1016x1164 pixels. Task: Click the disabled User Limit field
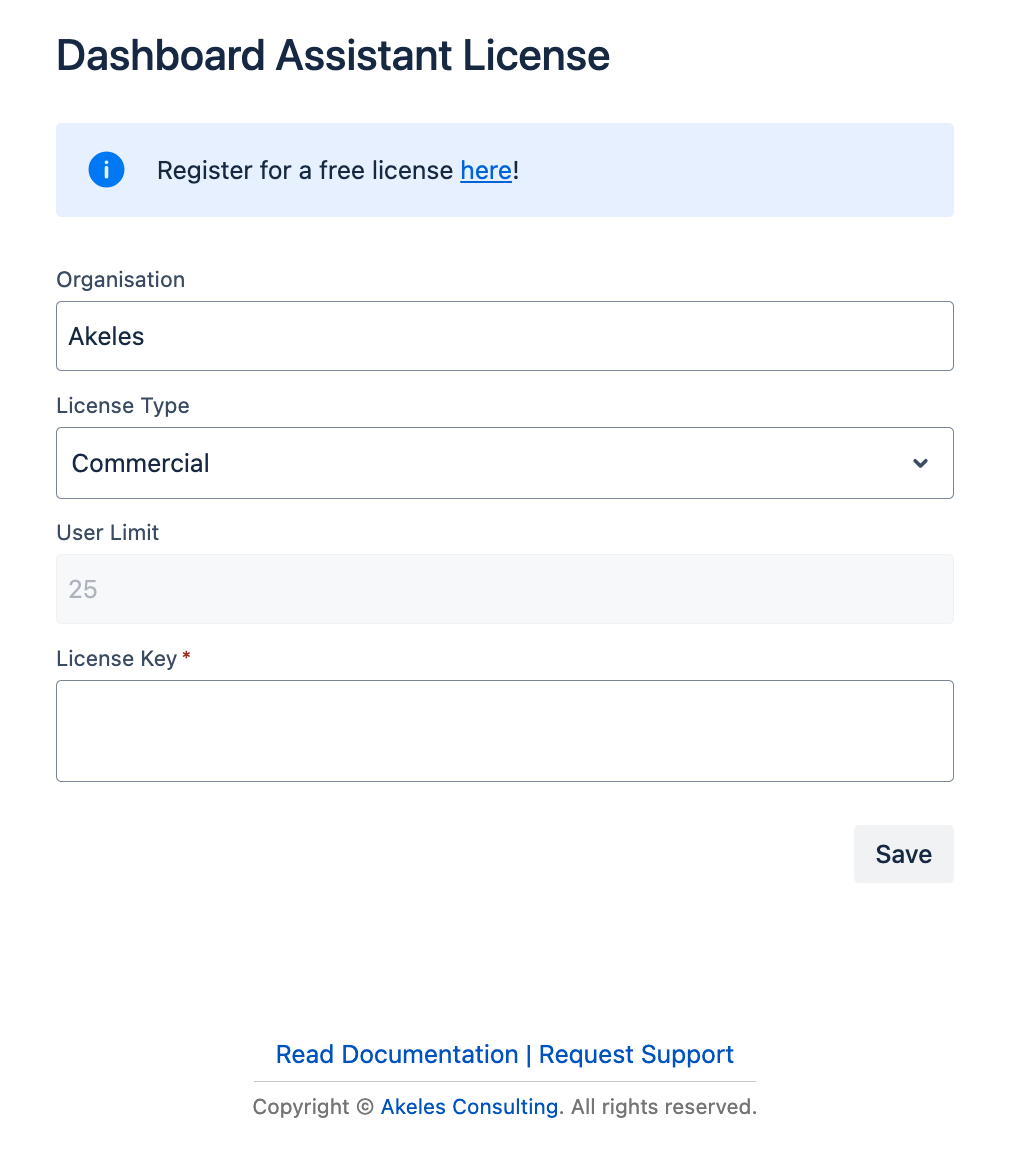tap(504, 589)
